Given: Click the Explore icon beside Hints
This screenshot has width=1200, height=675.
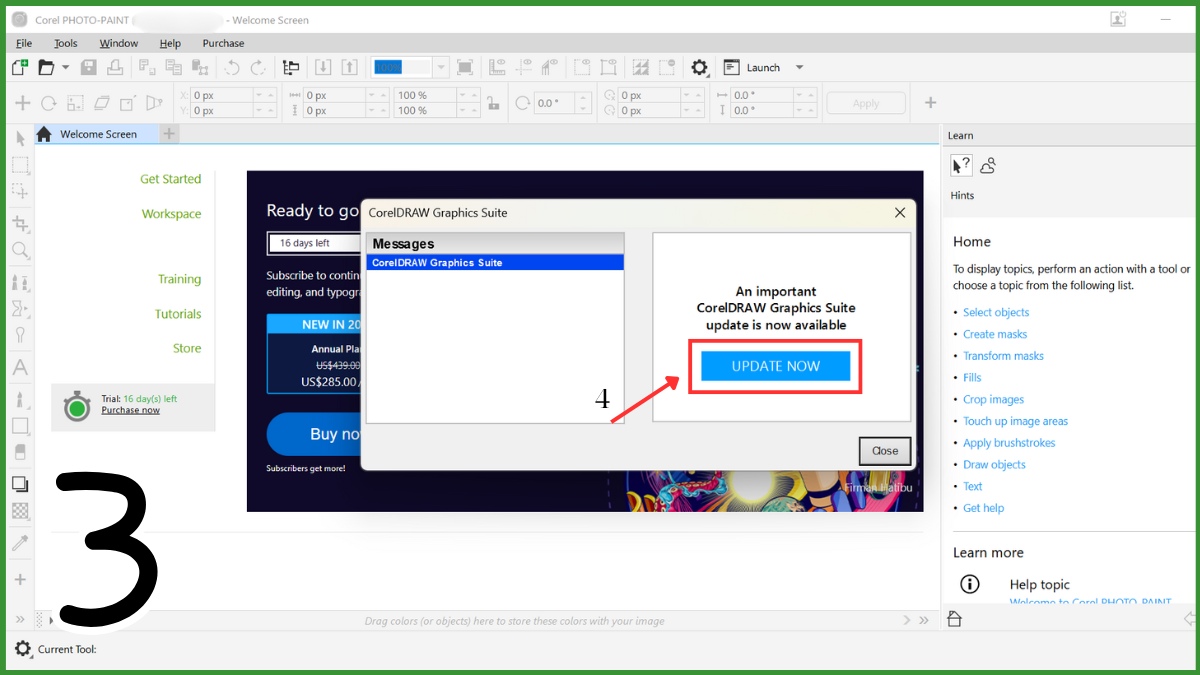Looking at the screenshot, I should pyautogui.click(x=988, y=165).
